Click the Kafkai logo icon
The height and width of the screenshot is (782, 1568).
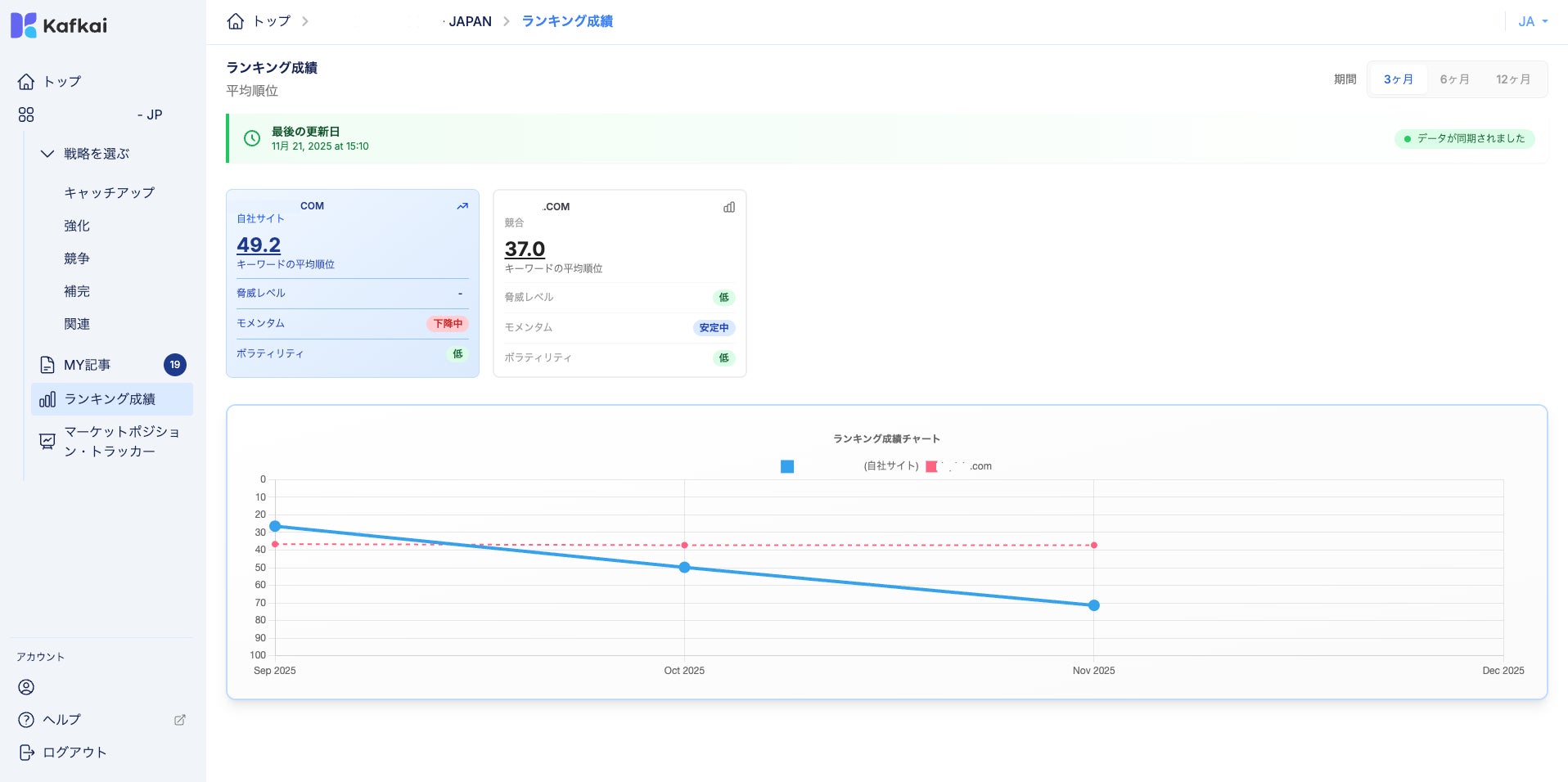pyautogui.click(x=23, y=25)
